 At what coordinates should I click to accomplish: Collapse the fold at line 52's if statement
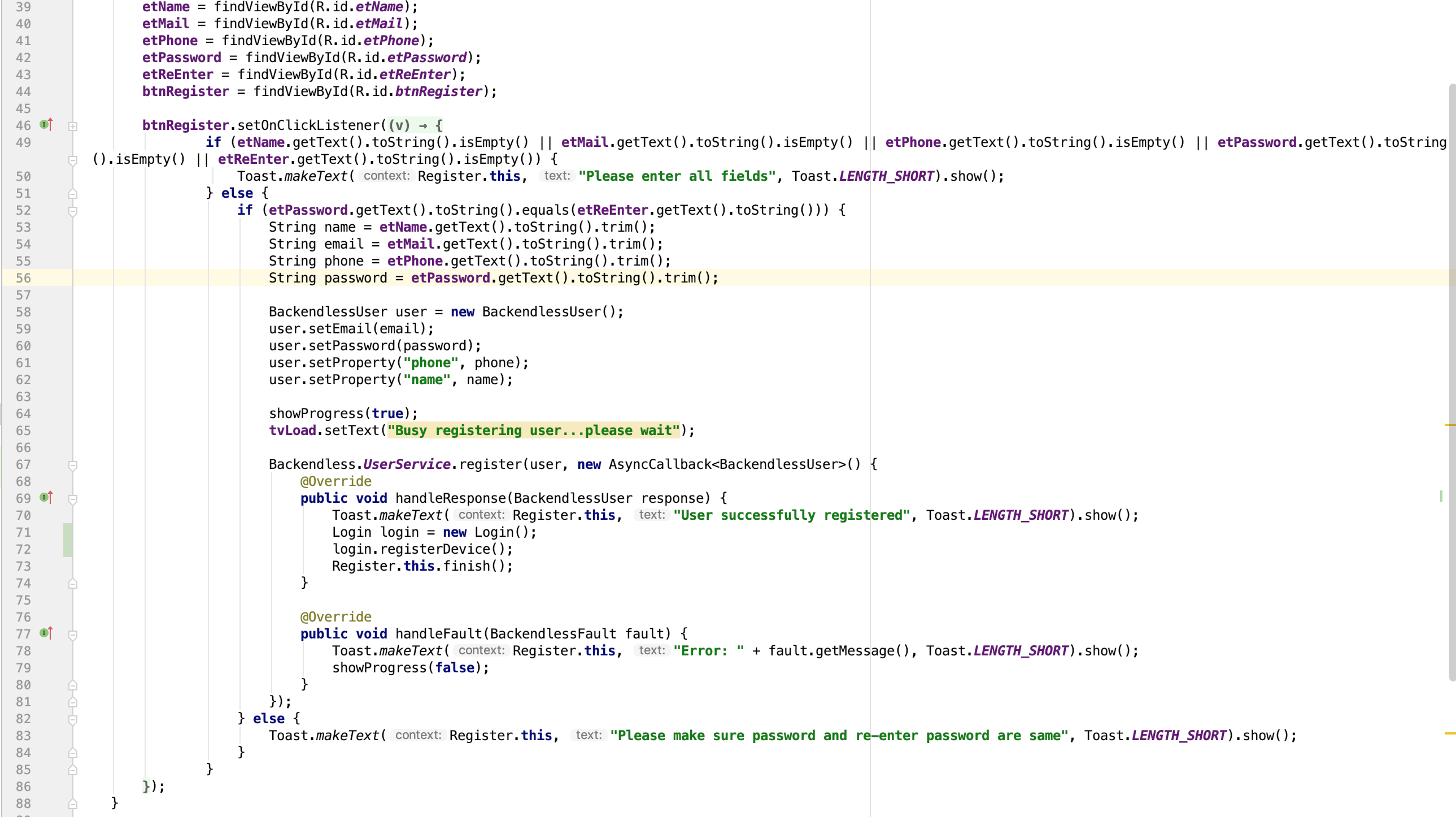[73, 211]
